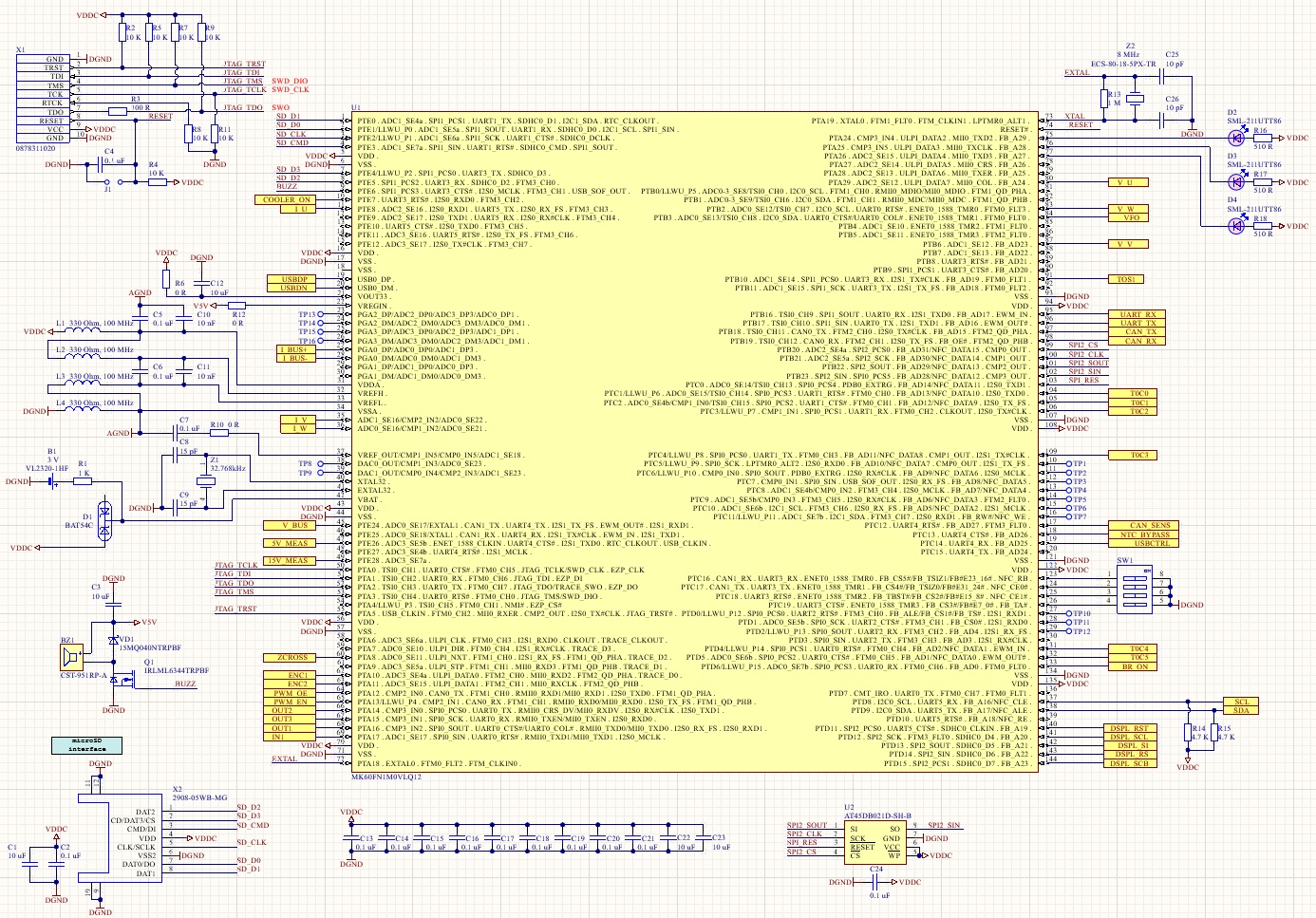The width and height of the screenshot is (1316, 918).
Task: Click the B1 battery symbol
Action: (x=51, y=481)
